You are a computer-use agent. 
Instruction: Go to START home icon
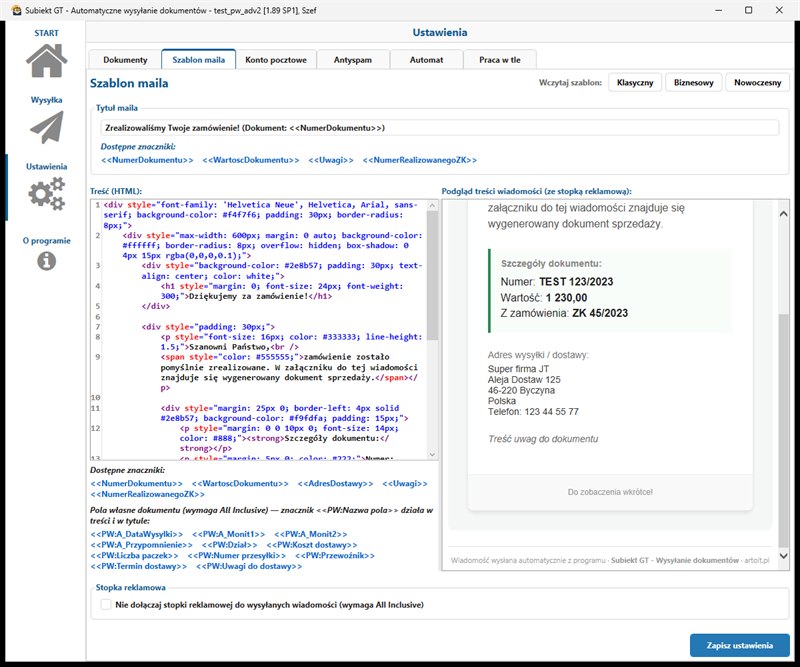(46, 60)
